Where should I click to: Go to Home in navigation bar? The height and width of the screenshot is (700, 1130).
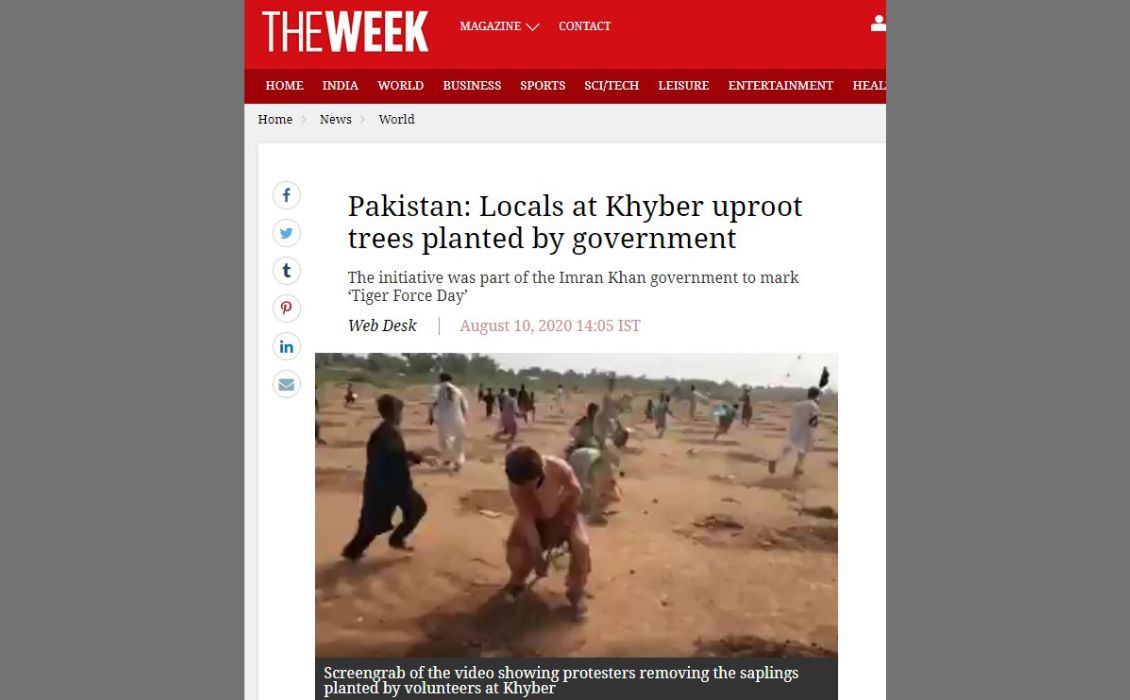click(x=284, y=86)
